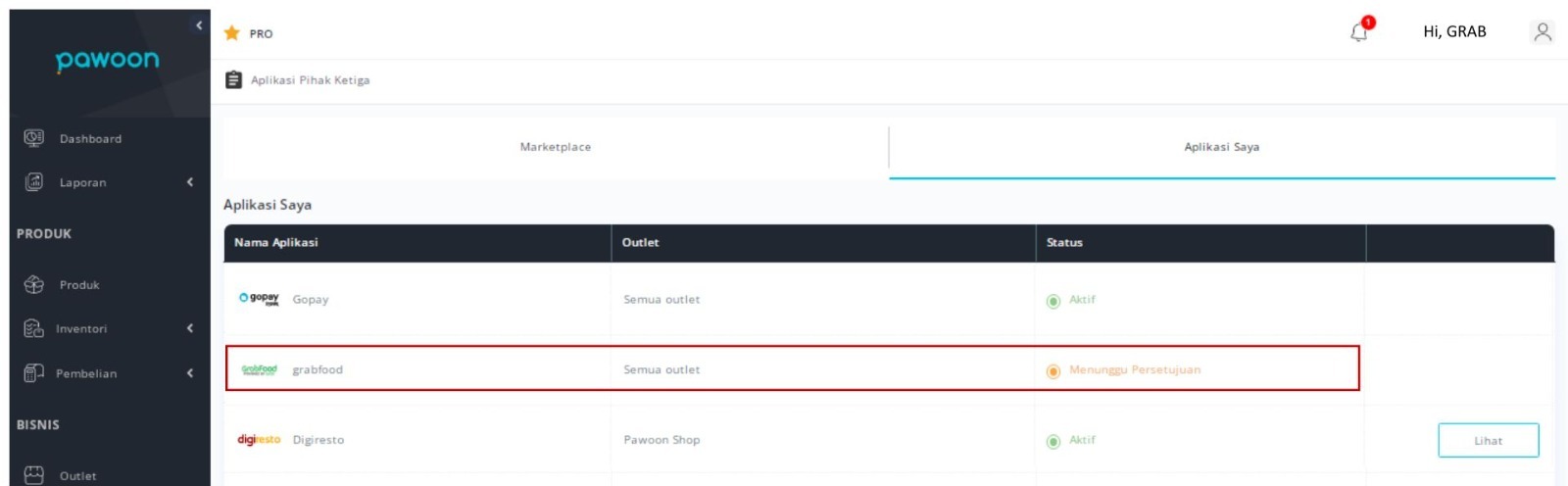
Task: Click the user profile avatar icon
Action: click(1543, 32)
